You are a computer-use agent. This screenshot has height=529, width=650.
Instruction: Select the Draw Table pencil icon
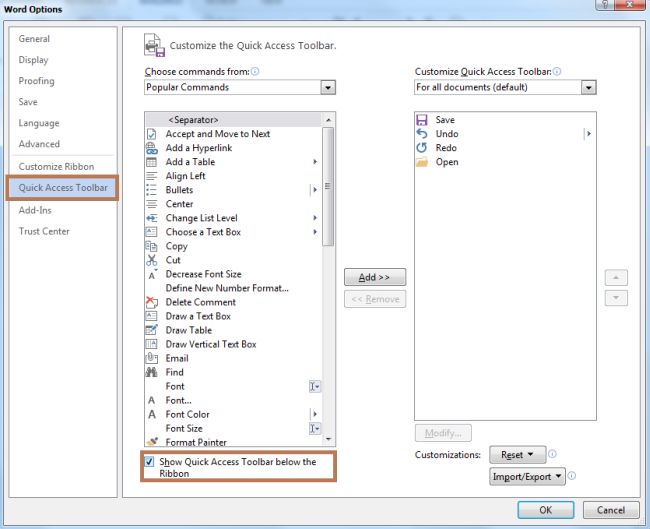152,330
